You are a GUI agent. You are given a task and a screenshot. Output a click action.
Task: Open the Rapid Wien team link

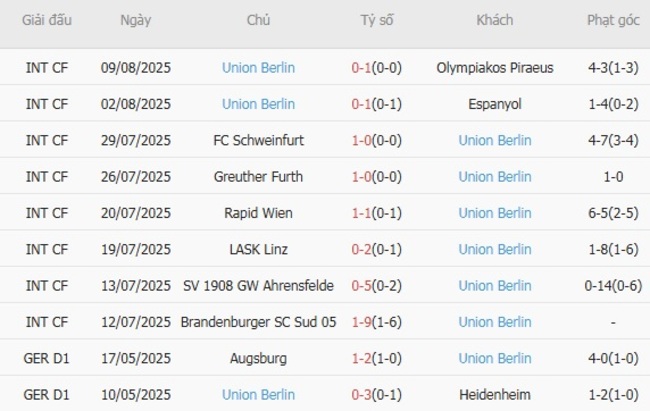tap(258, 213)
